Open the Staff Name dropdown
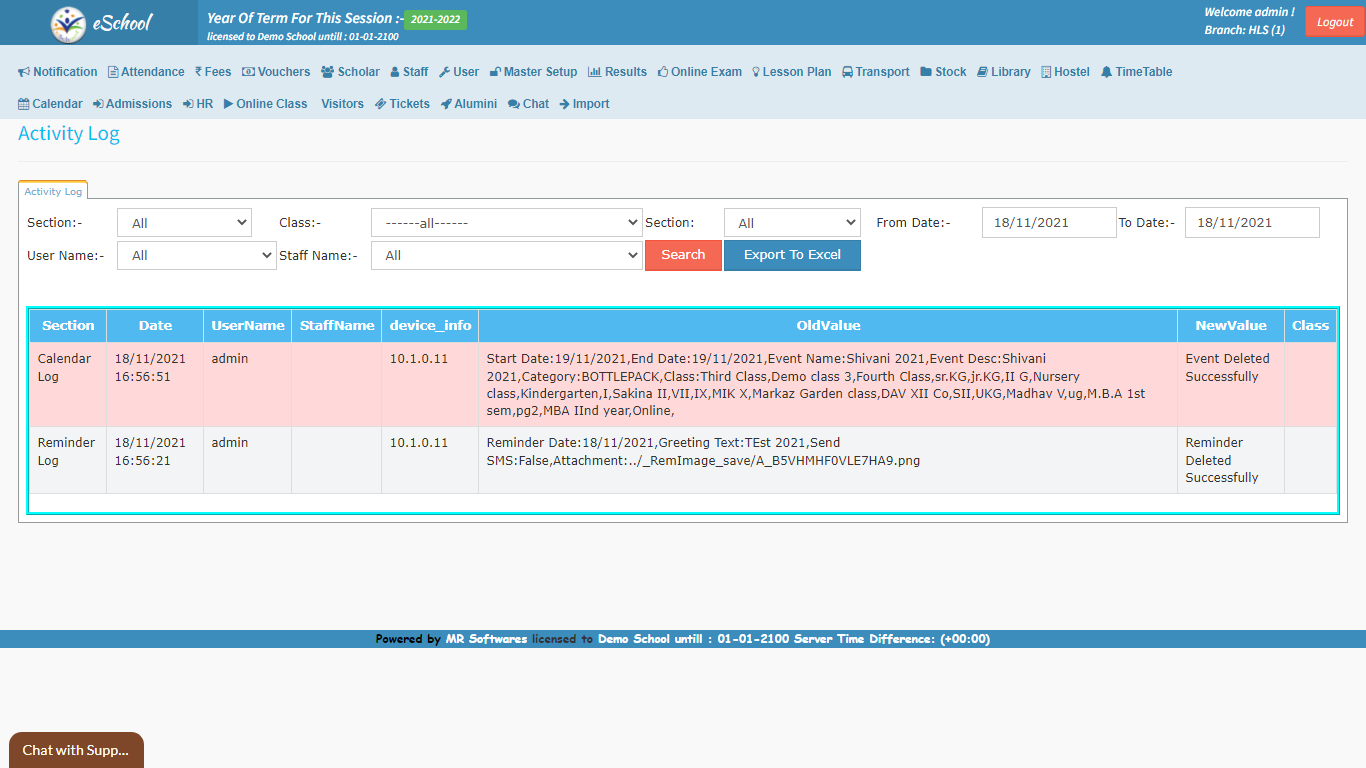The width and height of the screenshot is (1366, 768). click(506, 256)
